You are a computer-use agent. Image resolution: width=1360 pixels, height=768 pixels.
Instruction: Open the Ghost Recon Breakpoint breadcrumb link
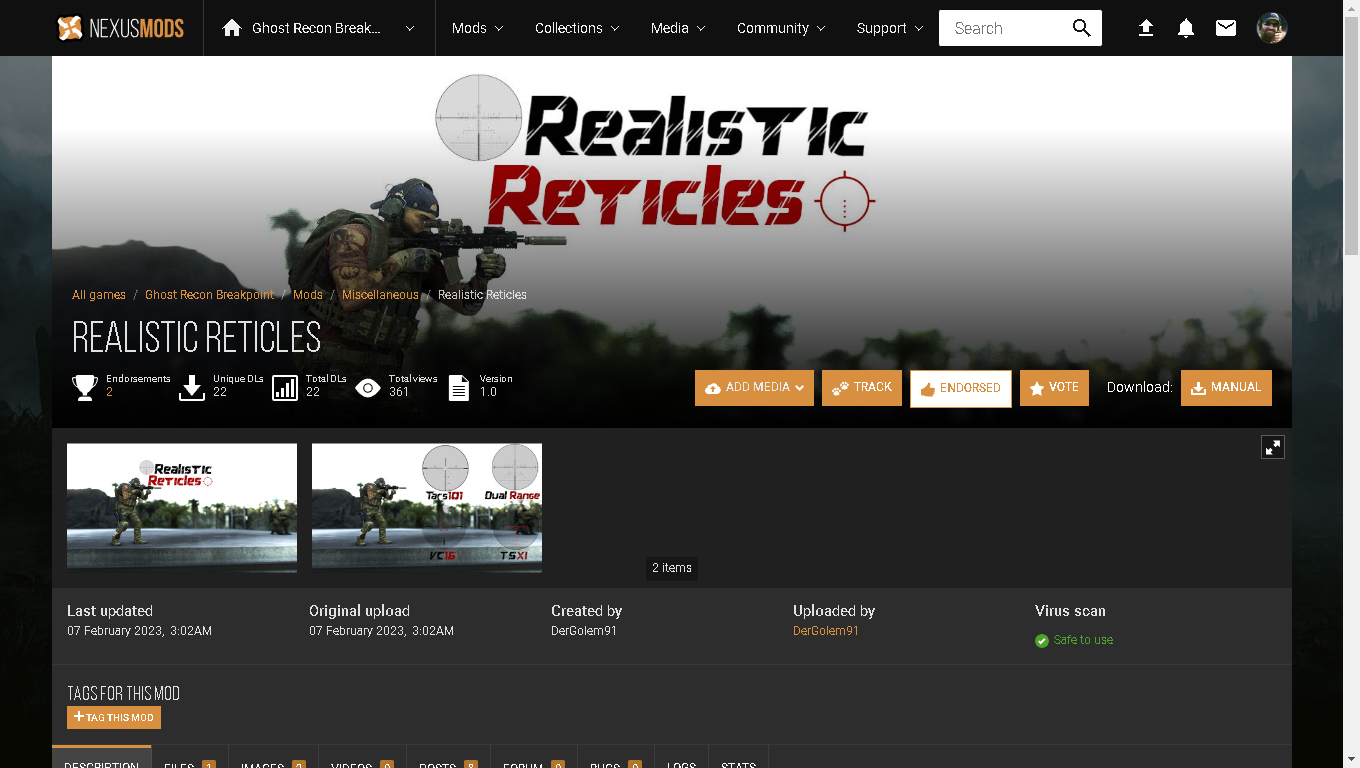click(210, 295)
